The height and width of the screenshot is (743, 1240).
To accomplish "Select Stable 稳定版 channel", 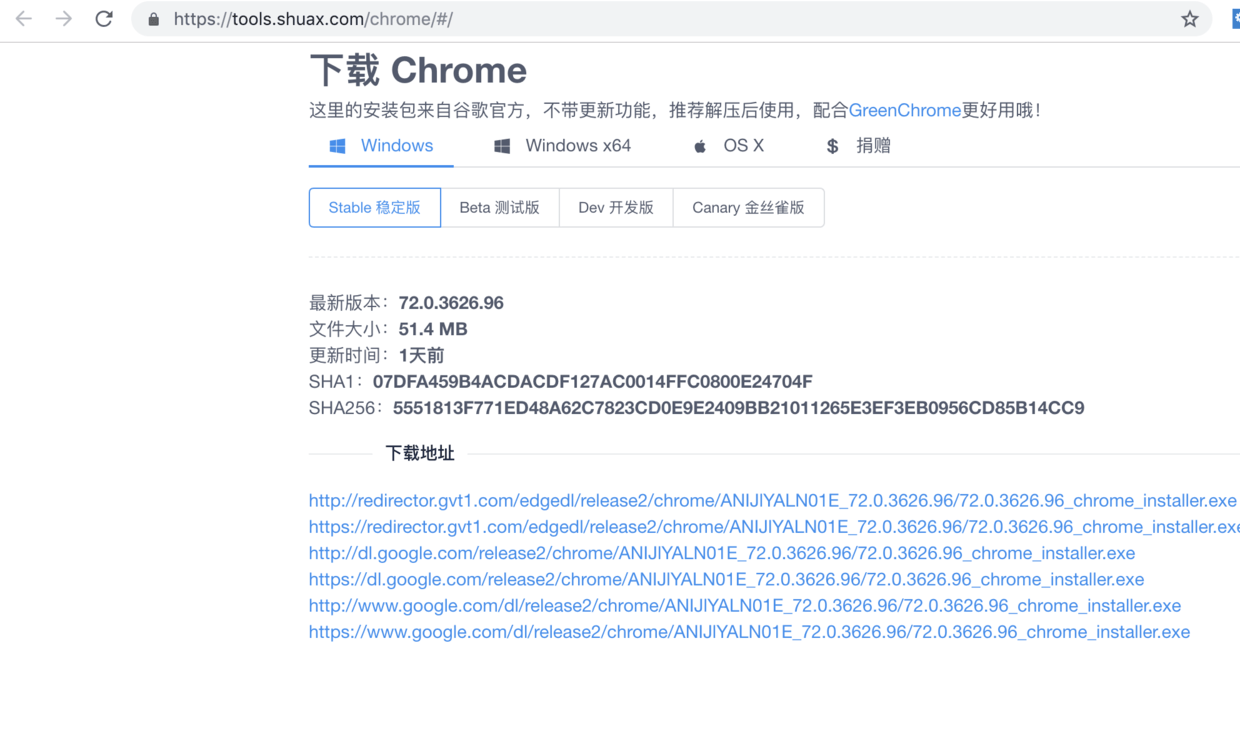I will 375,208.
